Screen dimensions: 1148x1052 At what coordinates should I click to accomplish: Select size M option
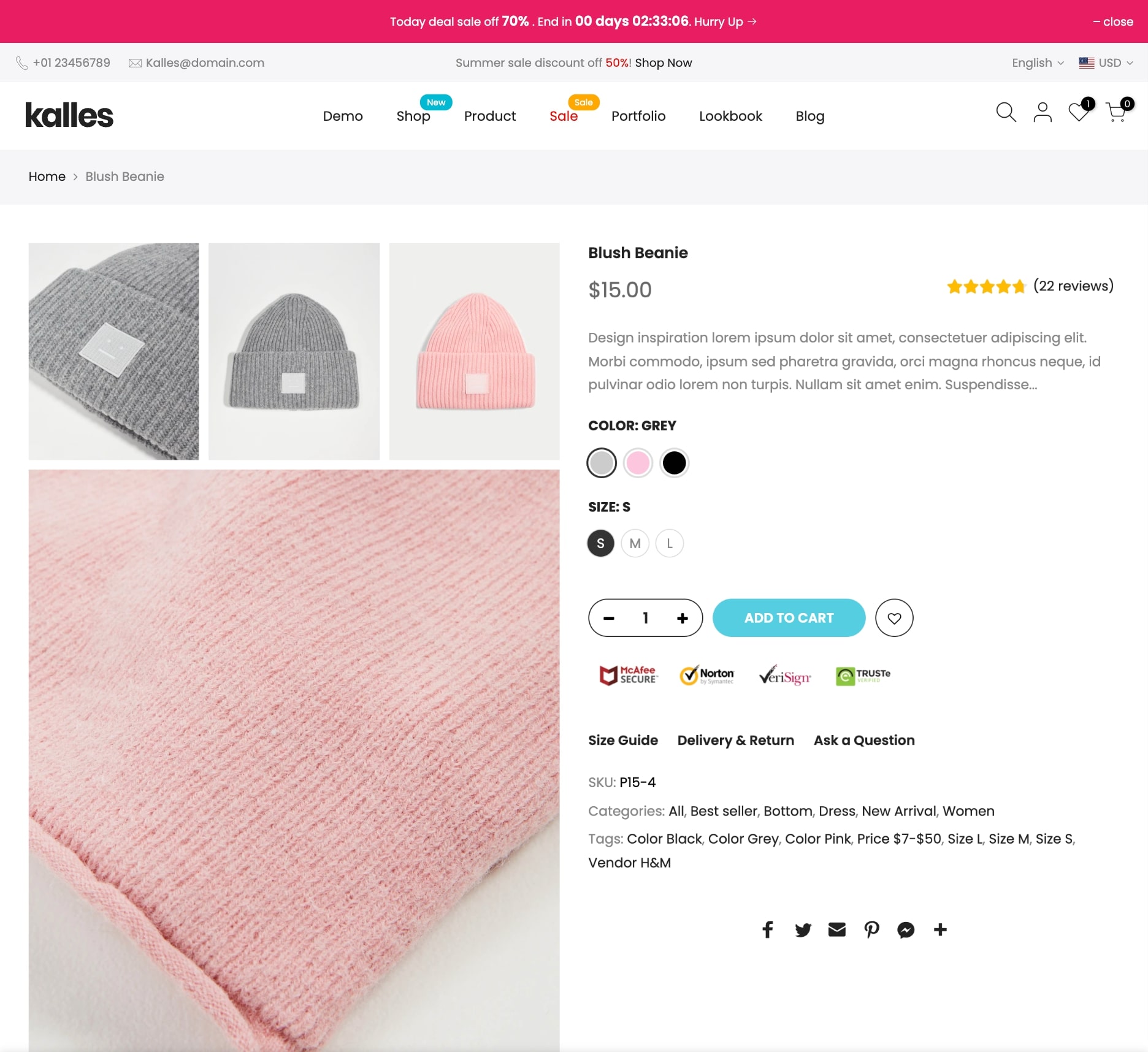[635, 543]
